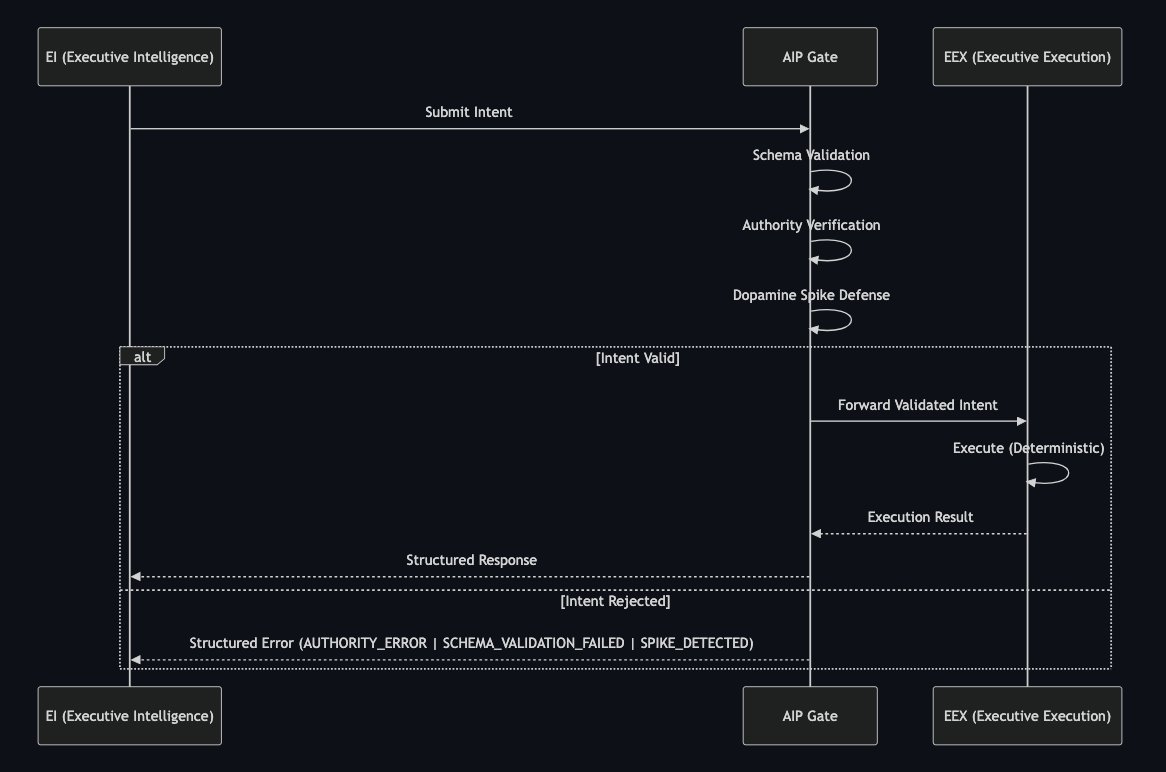1166x772 pixels.
Task: Click the top EI (Executive Intelligence) participant box
Action: point(129,57)
